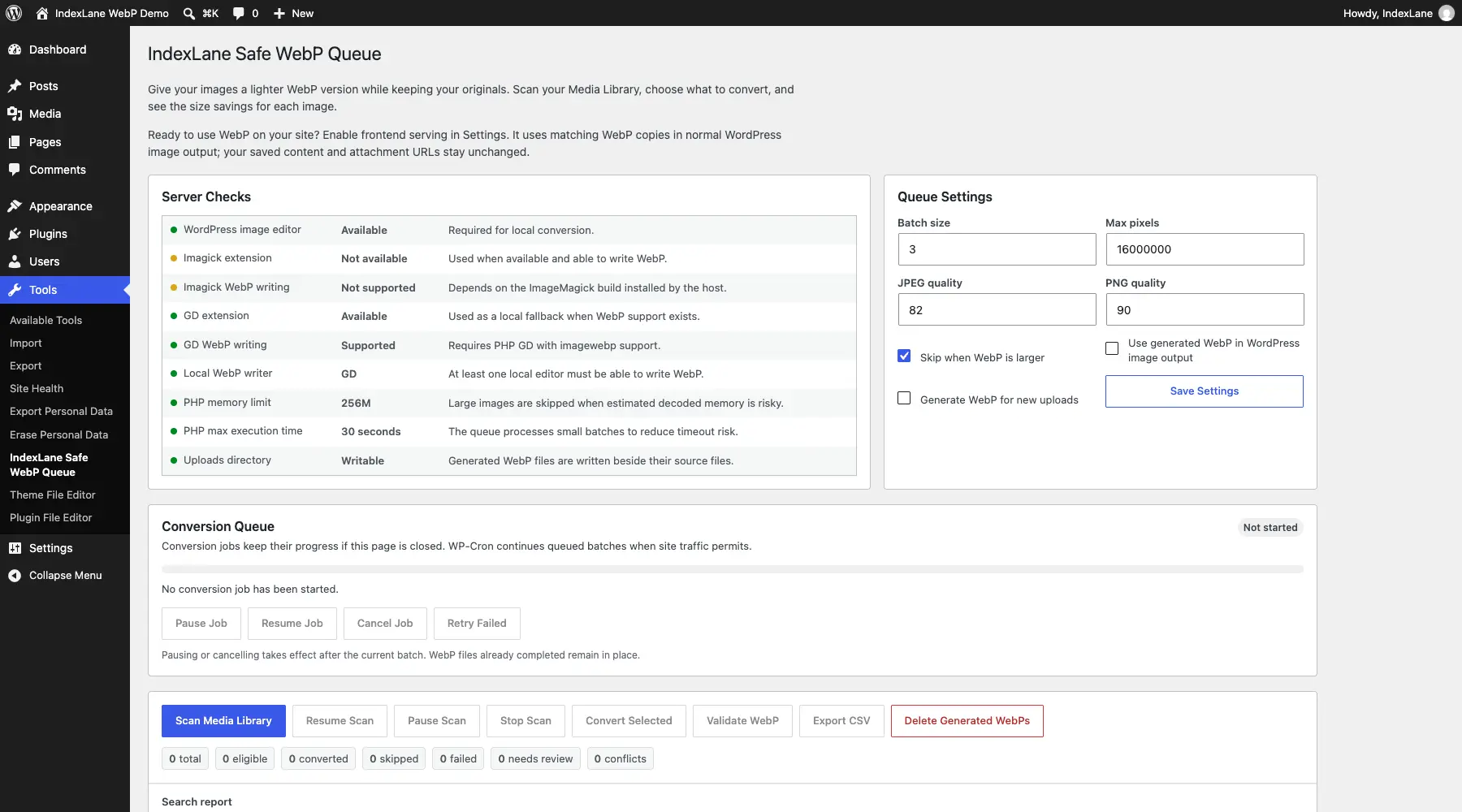Viewport: 1462px width, 812px height.
Task: Click the '0 needs review' filter chip
Action: [x=535, y=758]
